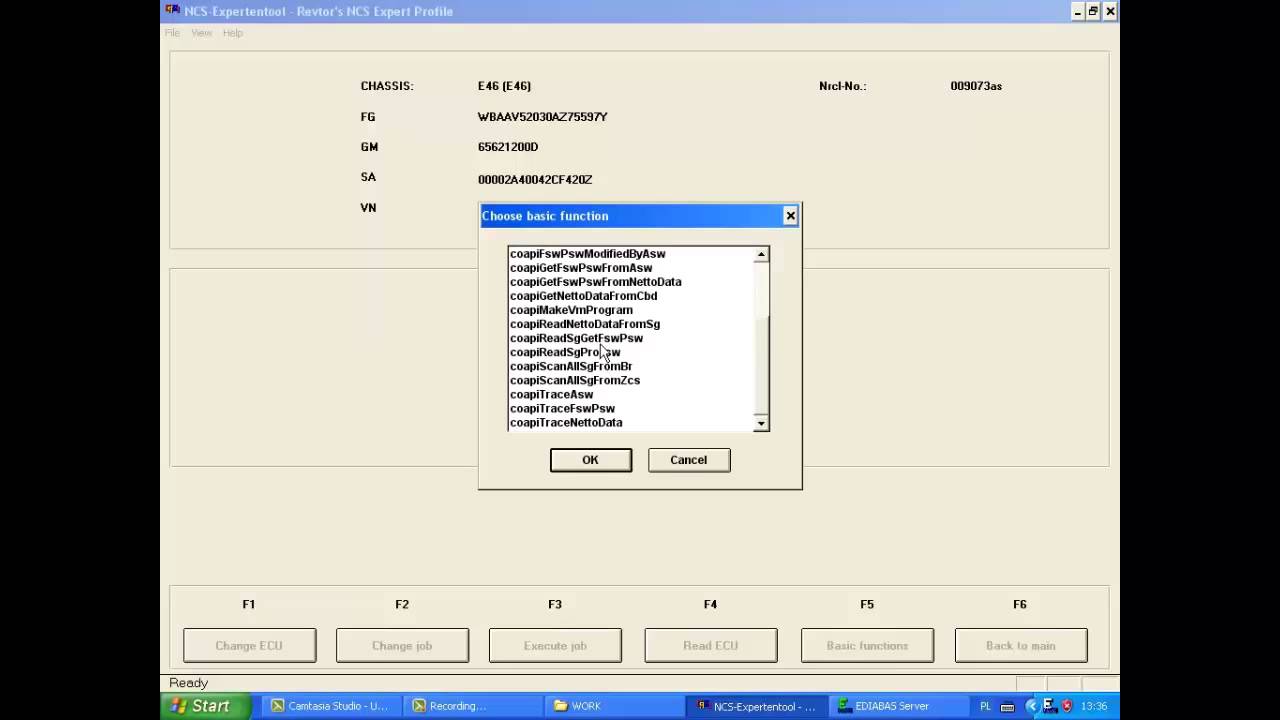This screenshot has width=1280, height=720.
Task: Confirm the dialog with OK
Action: 590,460
